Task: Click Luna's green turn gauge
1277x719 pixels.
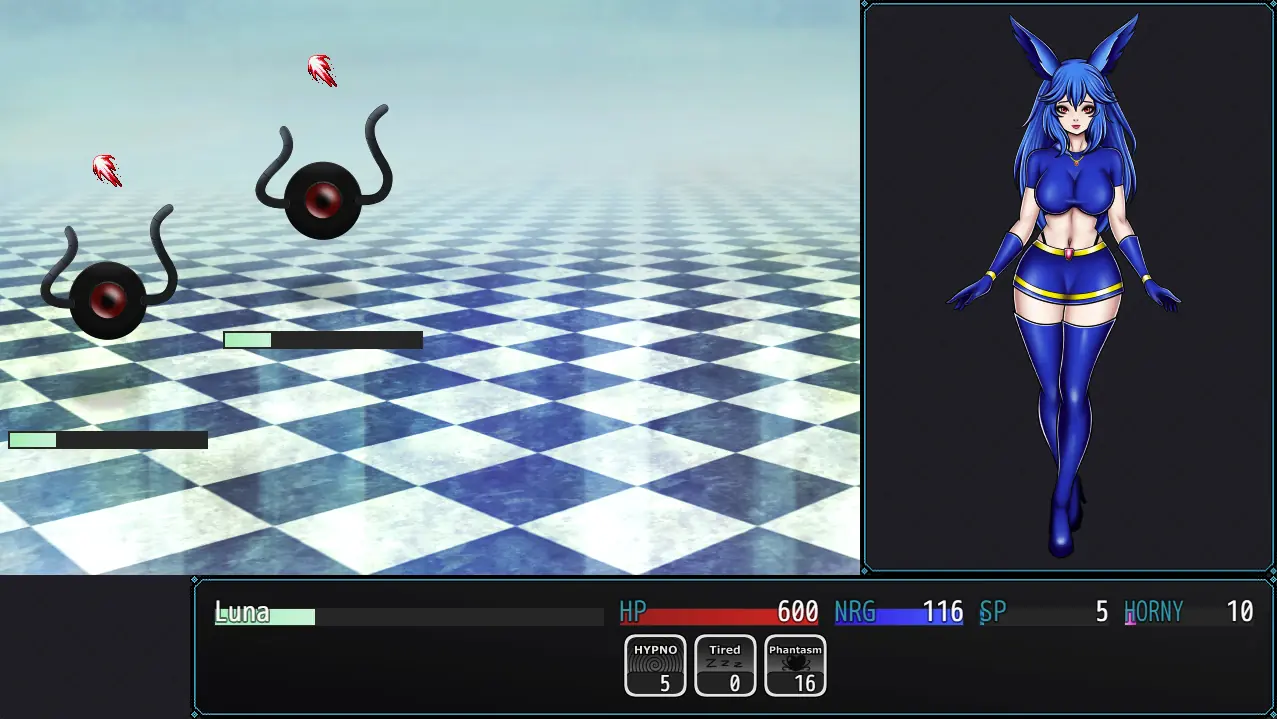Action: [x=408, y=617]
